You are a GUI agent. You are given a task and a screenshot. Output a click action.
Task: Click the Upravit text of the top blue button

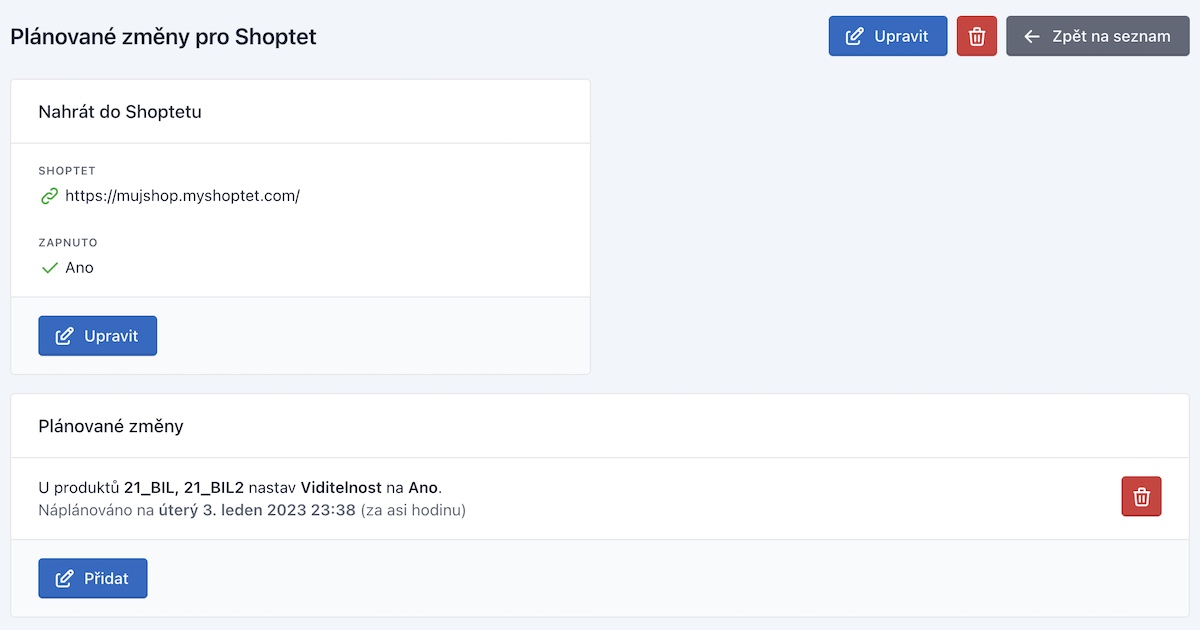click(901, 36)
